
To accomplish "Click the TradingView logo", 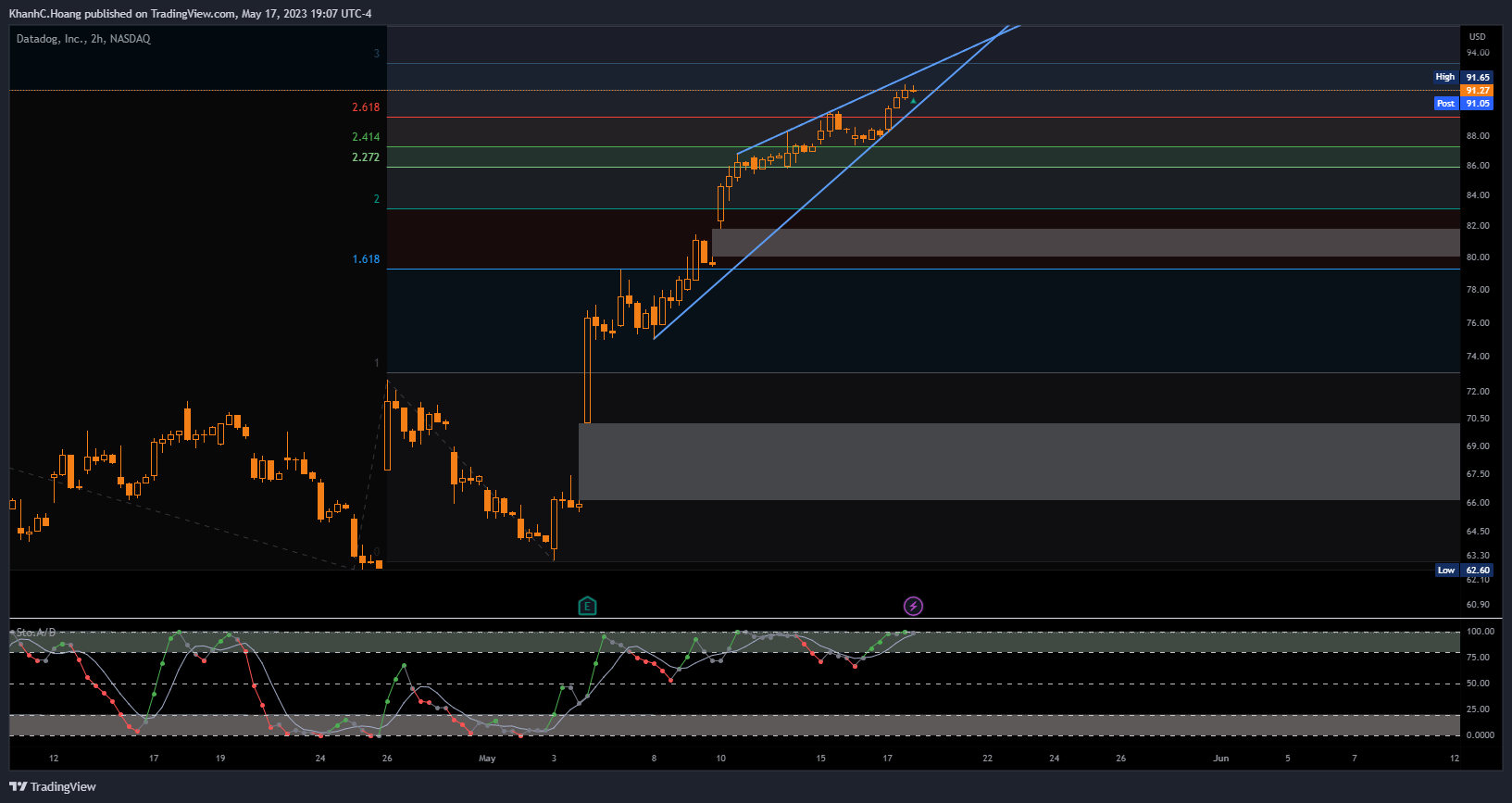I will (x=53, y=787).
